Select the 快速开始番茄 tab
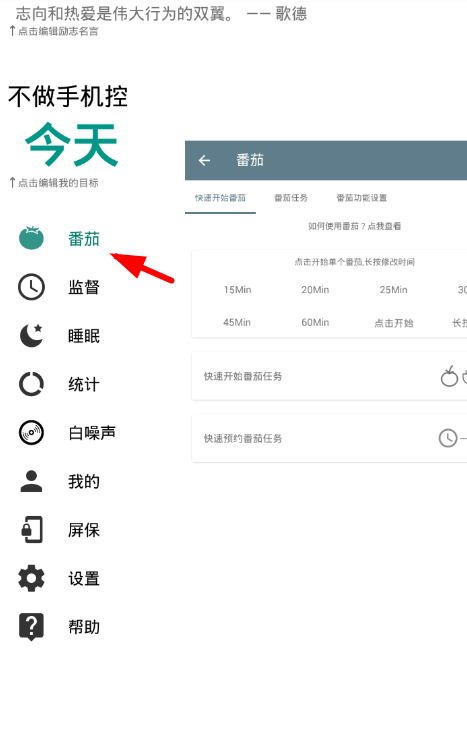 point(221,198)
